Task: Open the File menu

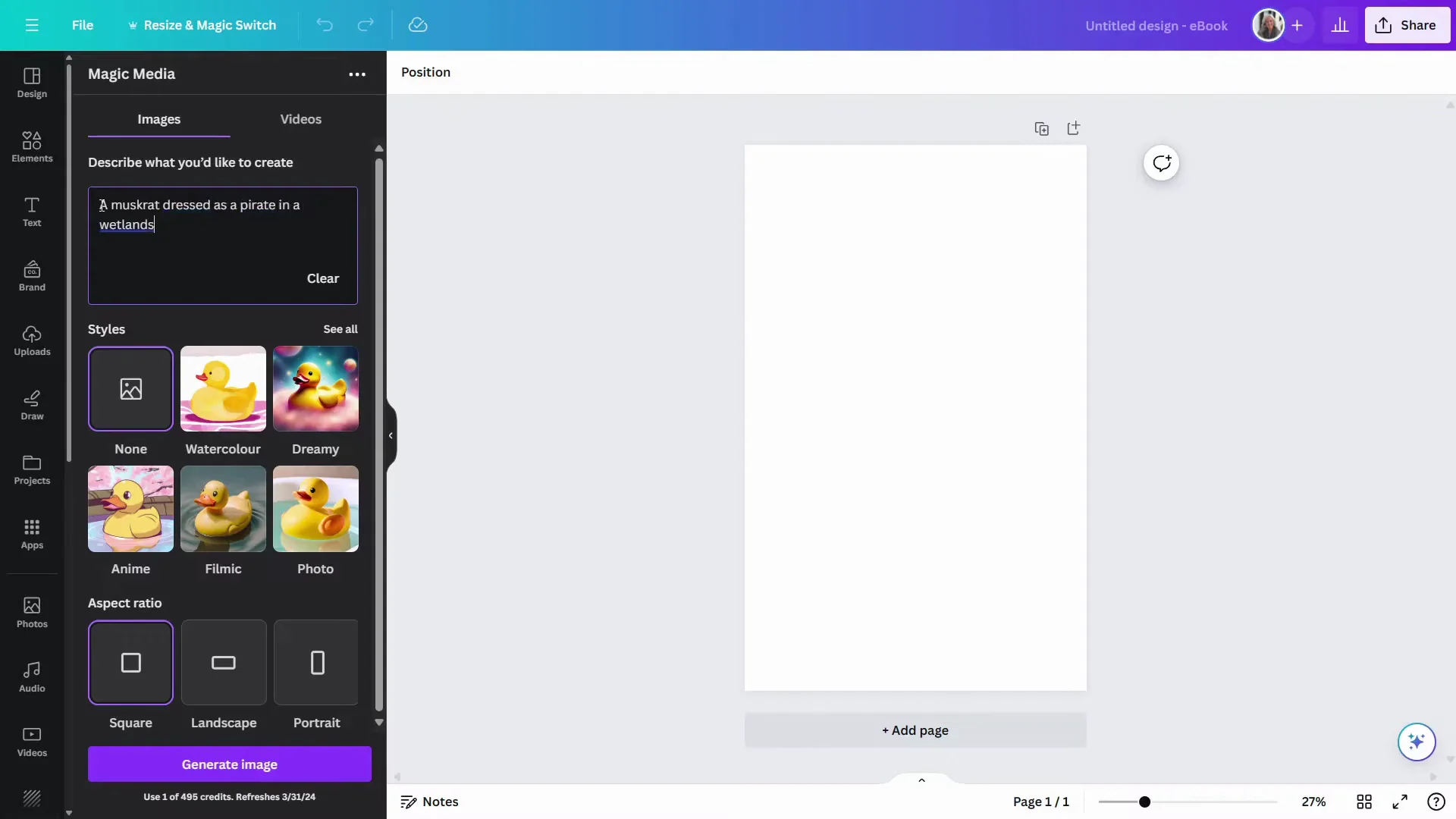Action: (x=83, y=25)
